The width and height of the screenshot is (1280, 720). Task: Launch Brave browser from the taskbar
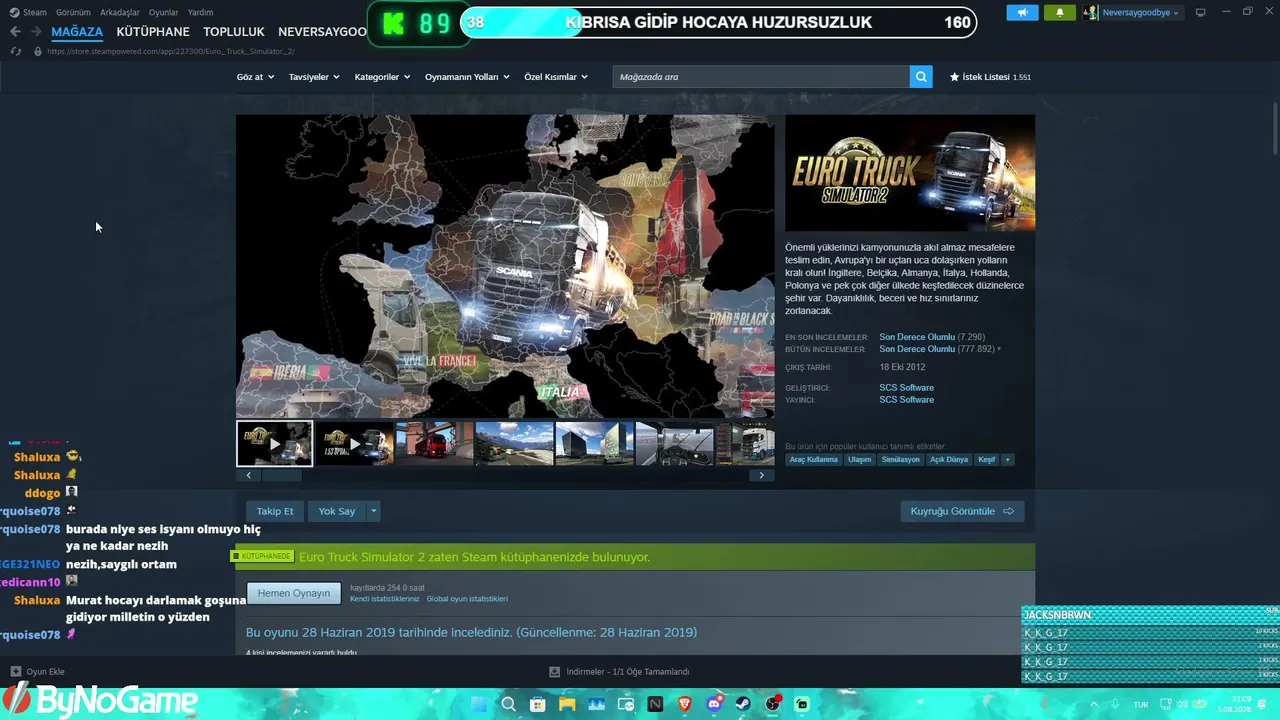(x=685, y=704)
